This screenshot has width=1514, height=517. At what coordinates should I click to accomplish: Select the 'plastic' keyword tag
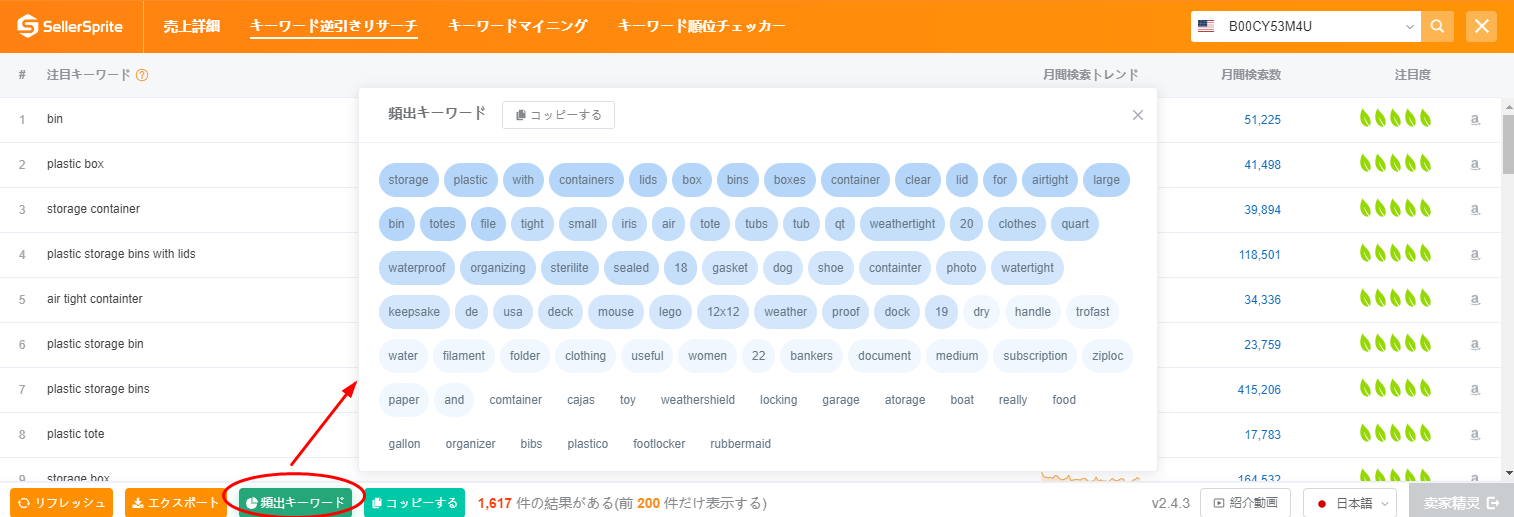coord(470,180)
